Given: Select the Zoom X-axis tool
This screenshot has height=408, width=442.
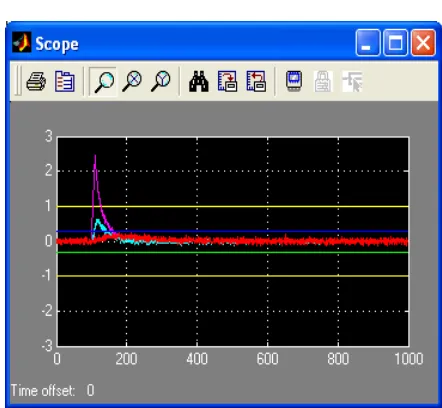Looking at the screenshot, I should point(132,82).
